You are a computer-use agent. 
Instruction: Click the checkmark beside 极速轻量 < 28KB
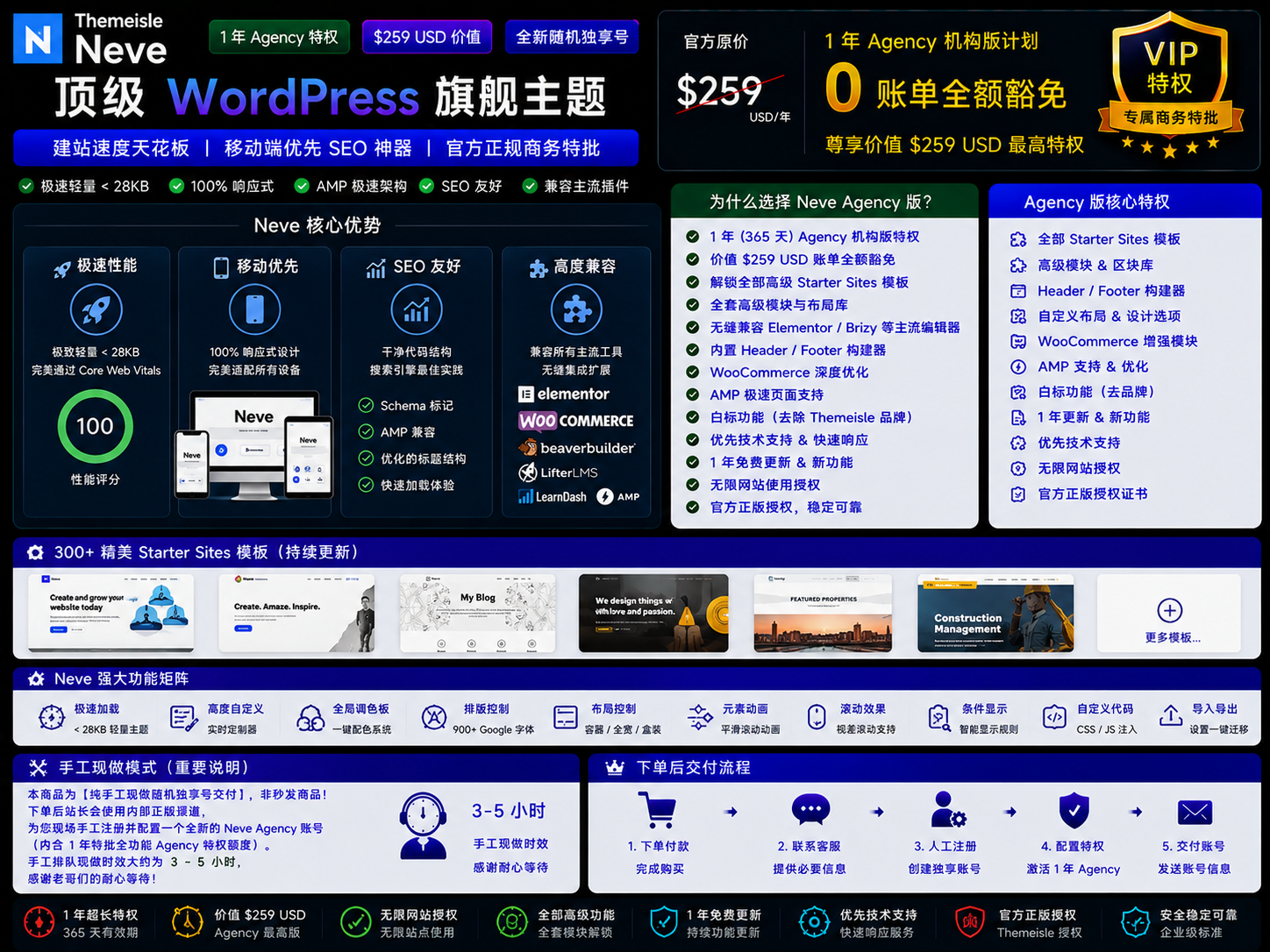coord(26,186)
